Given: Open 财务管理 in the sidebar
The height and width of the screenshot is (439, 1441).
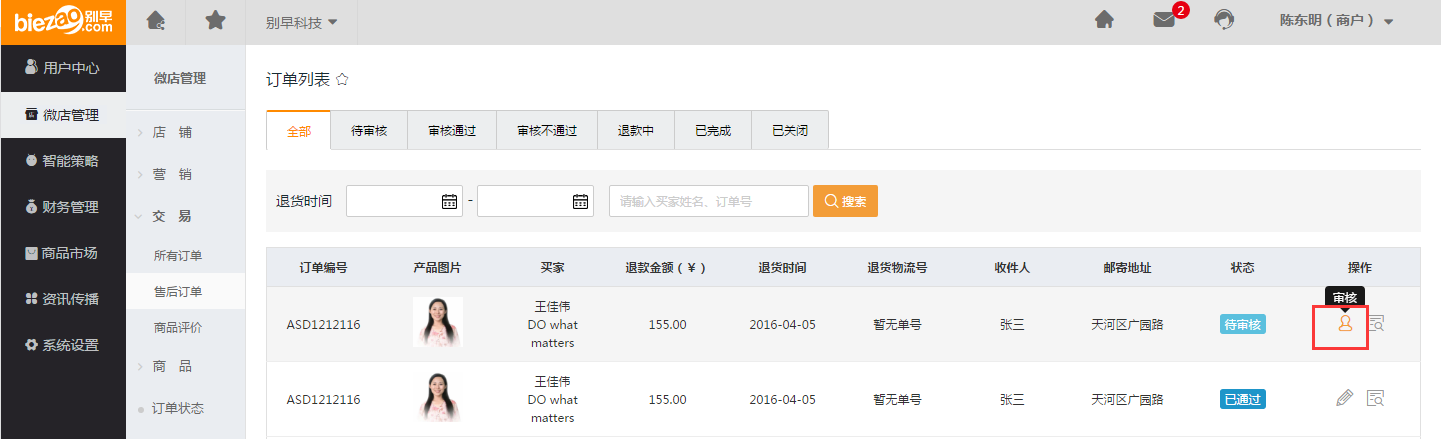Looking at the screenshot, I should coord(63,207).
